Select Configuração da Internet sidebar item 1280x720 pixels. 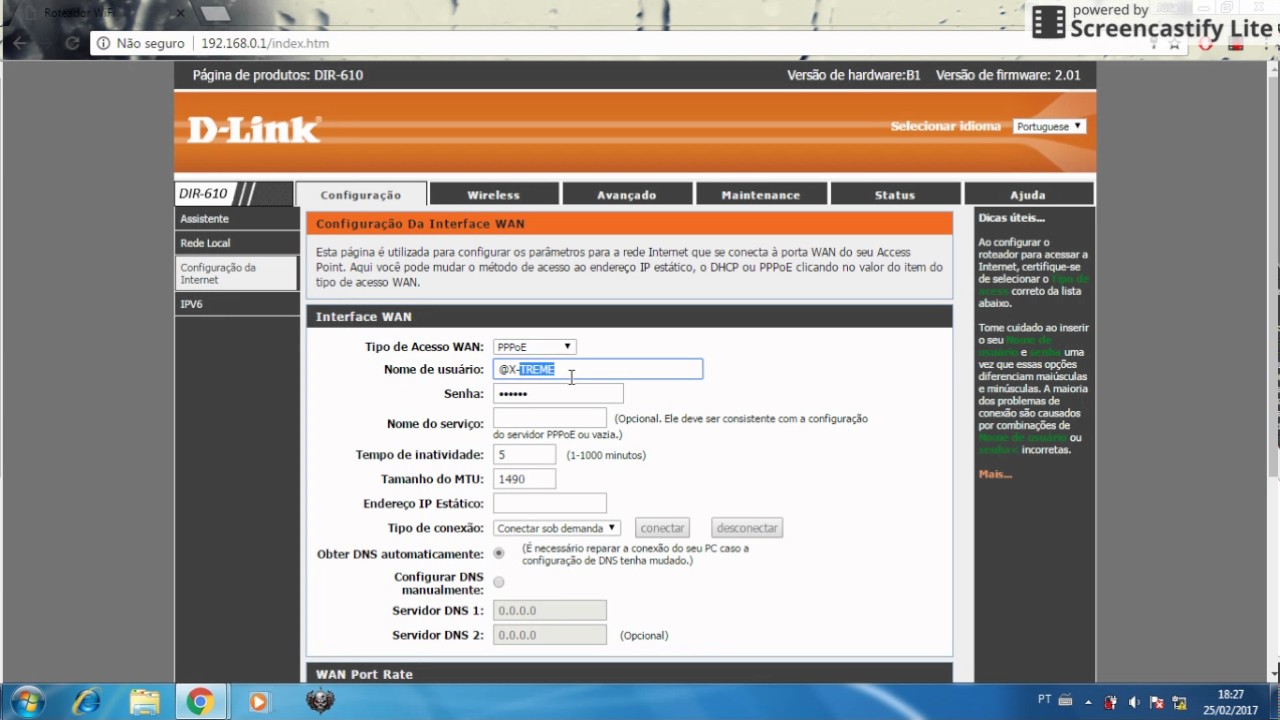point(236,273)
